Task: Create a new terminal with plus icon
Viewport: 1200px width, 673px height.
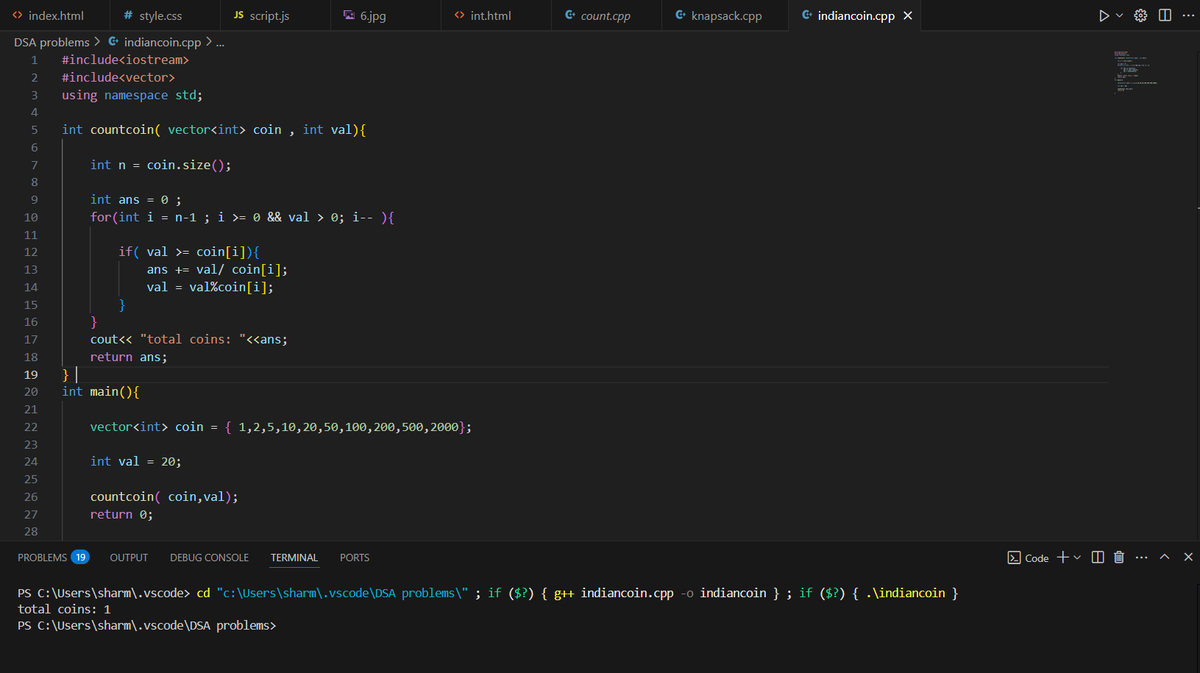Action: click(1062, 557)
